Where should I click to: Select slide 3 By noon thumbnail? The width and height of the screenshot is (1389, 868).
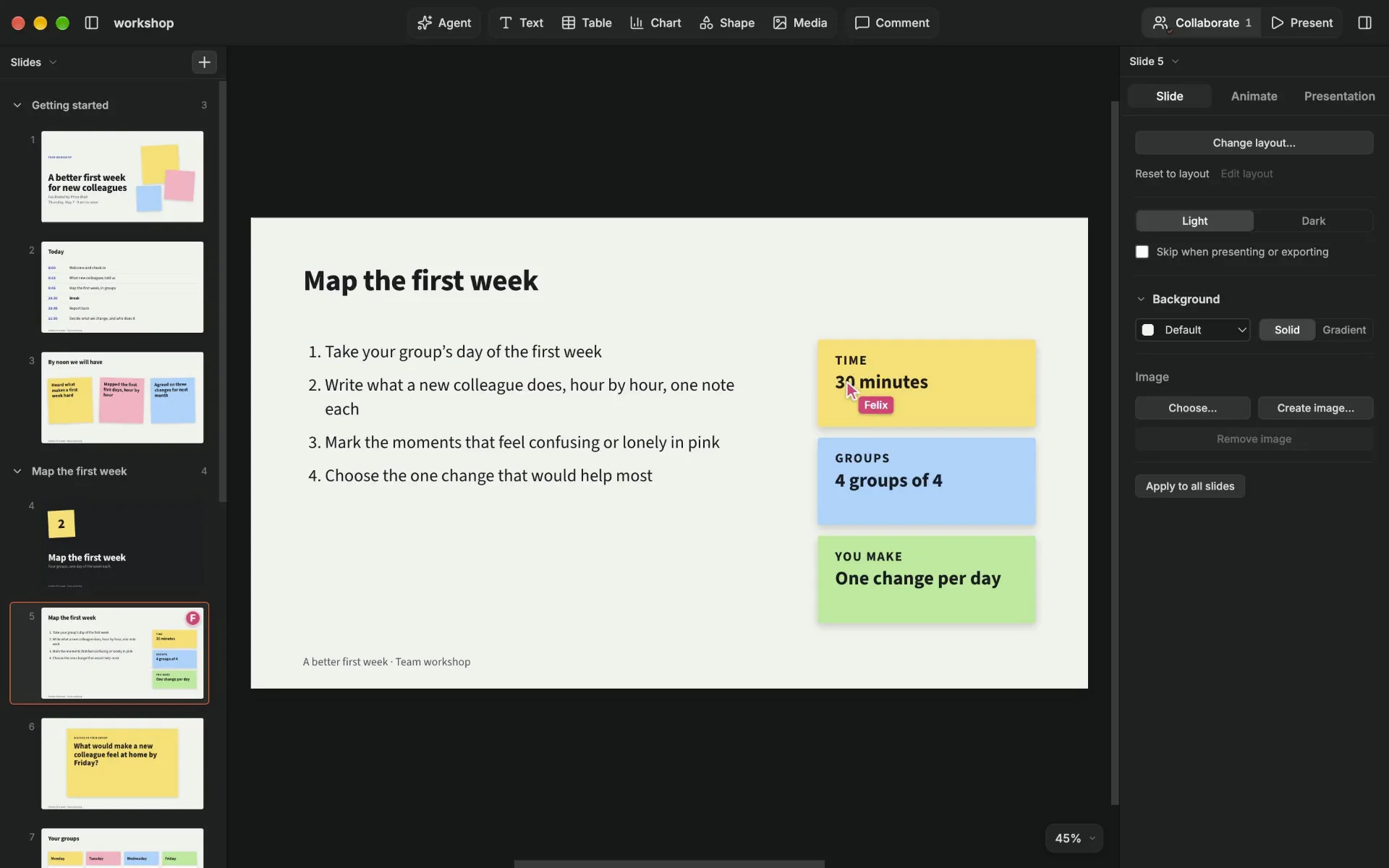(x=122, y=397)
